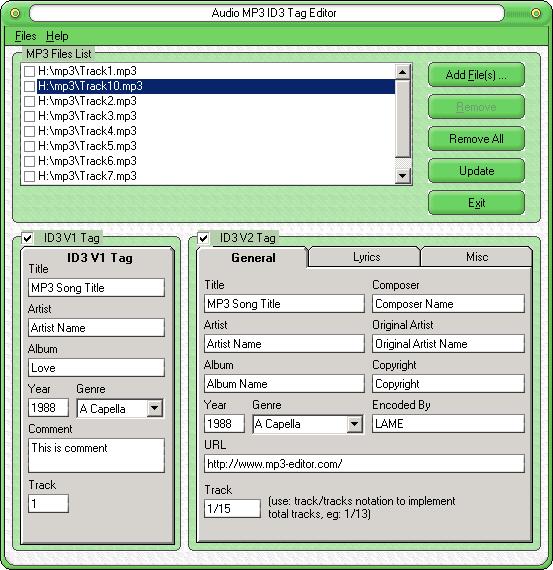
Task: Switch to the Misc tab
Action: click(477, 257)
